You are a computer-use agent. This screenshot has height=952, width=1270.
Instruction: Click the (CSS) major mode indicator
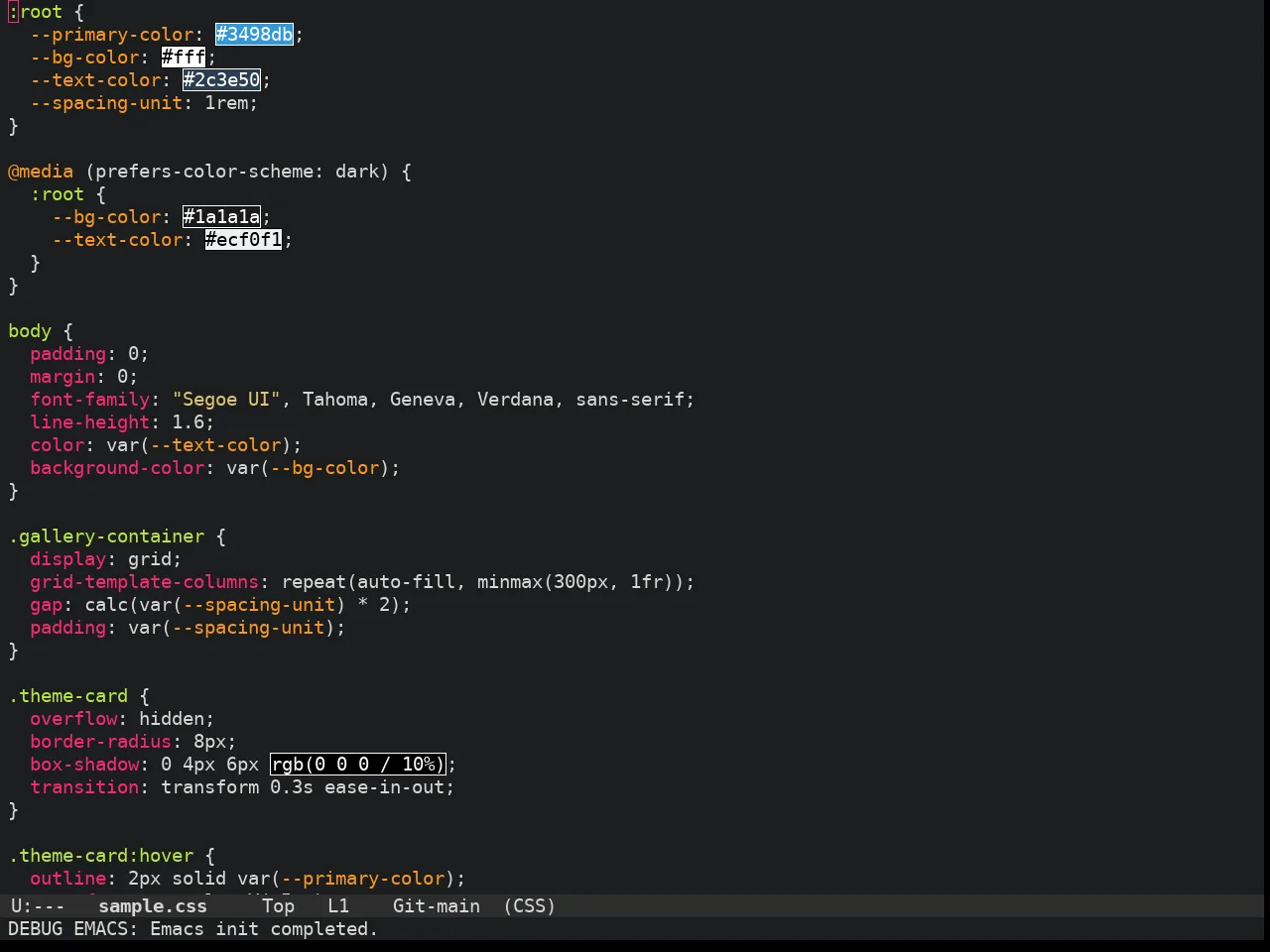[530, 906]
